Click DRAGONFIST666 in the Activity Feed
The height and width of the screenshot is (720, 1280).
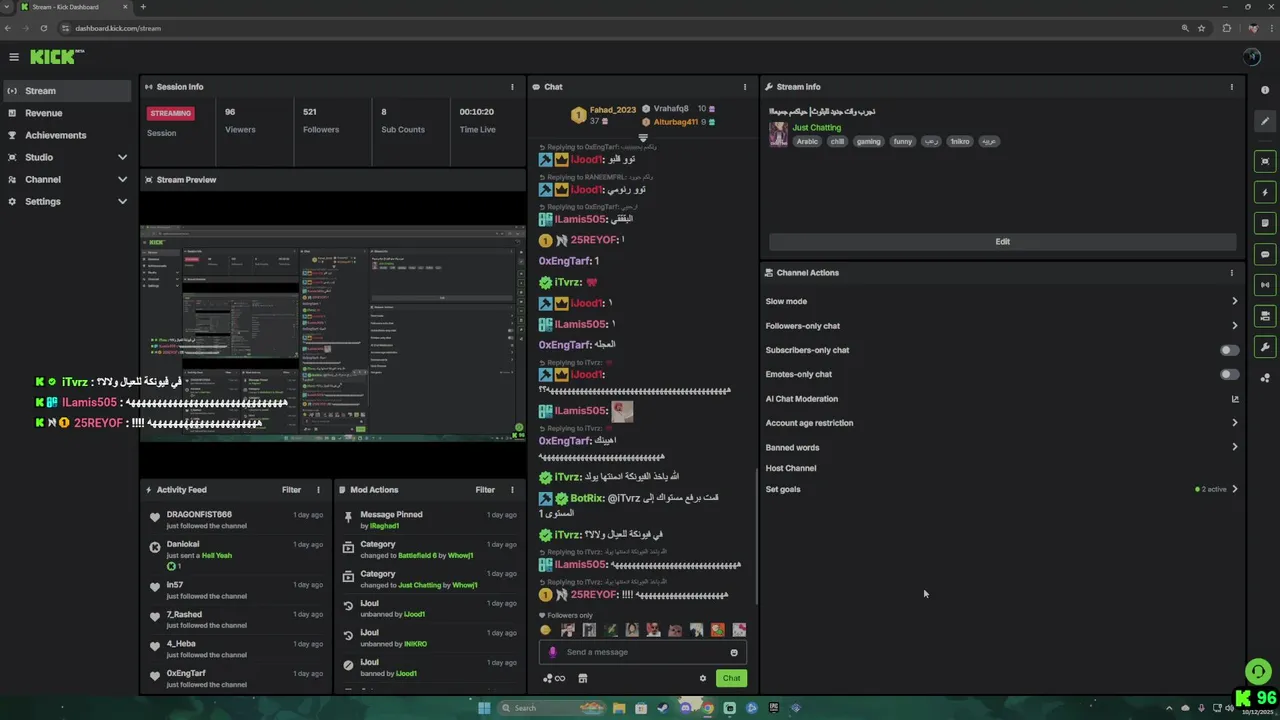tap(199, 515)
